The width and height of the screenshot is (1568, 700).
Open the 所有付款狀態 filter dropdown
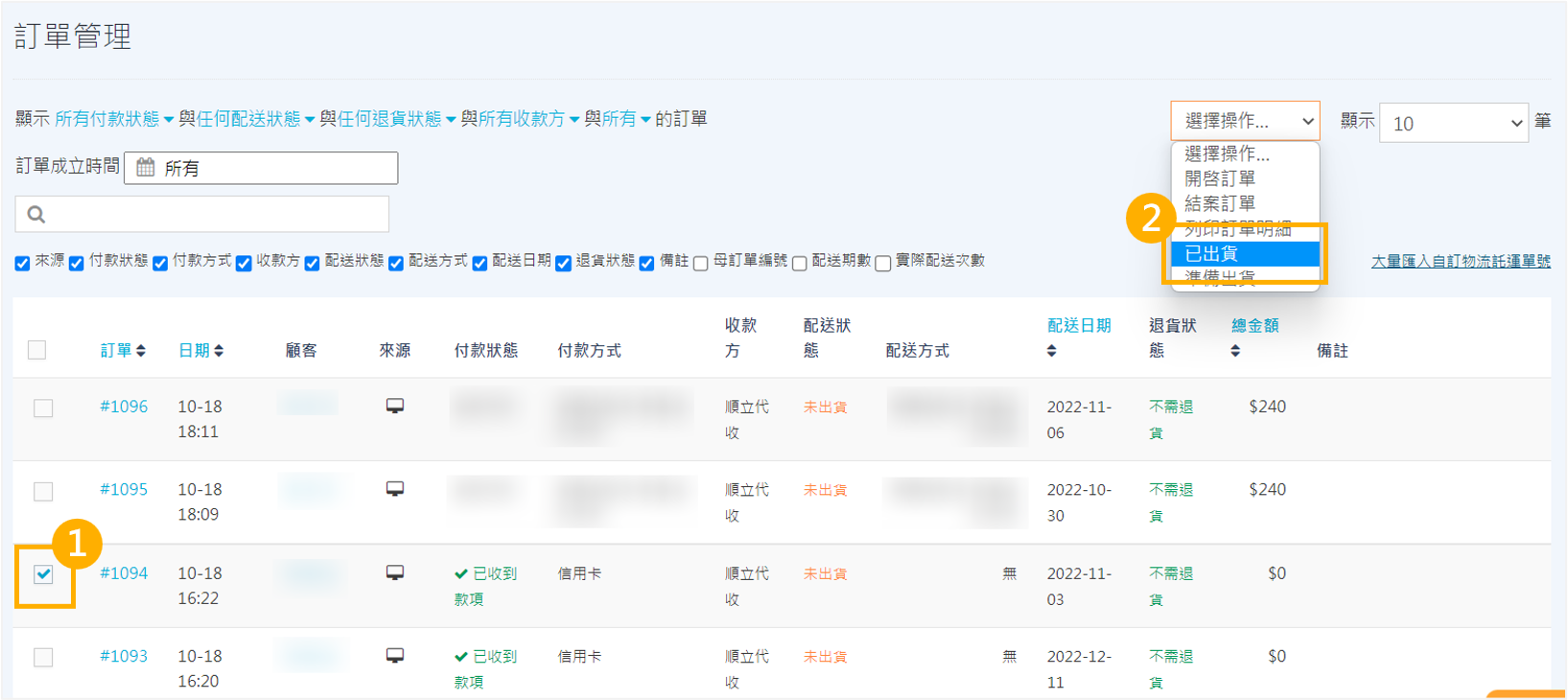(x=113, y=119)
